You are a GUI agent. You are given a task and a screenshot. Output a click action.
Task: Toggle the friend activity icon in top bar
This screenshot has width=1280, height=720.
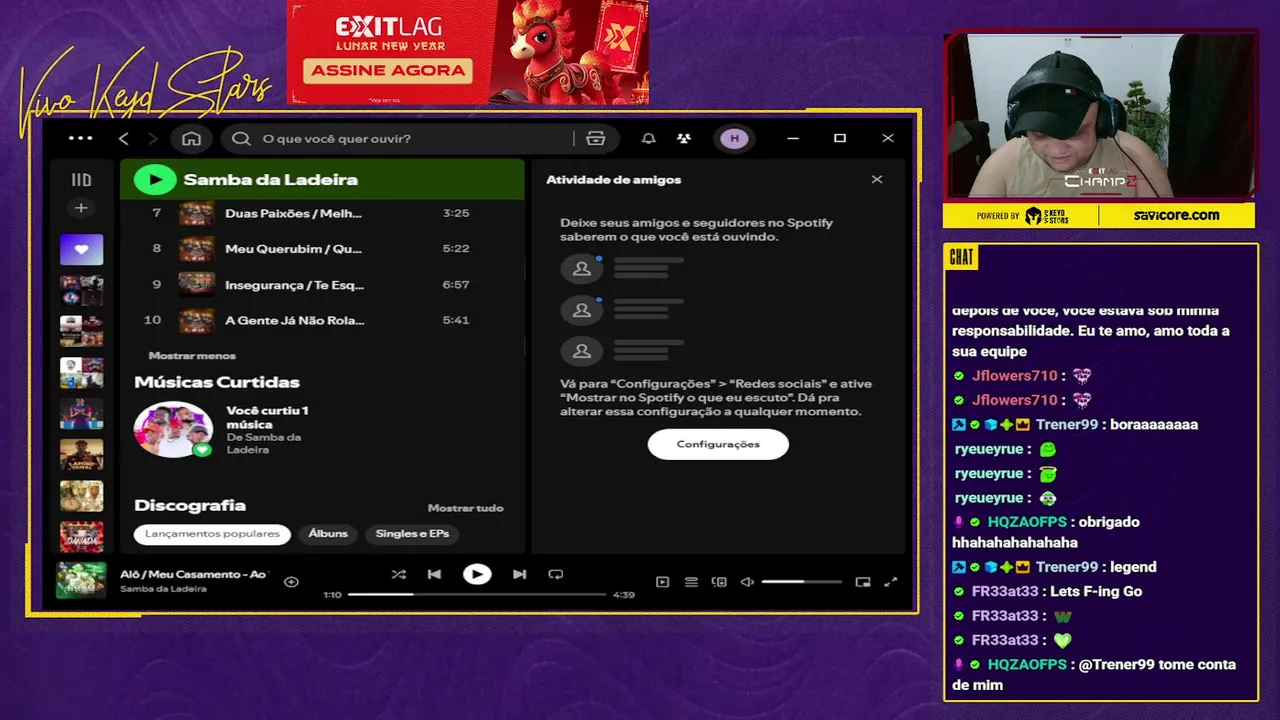pos(684,138)
